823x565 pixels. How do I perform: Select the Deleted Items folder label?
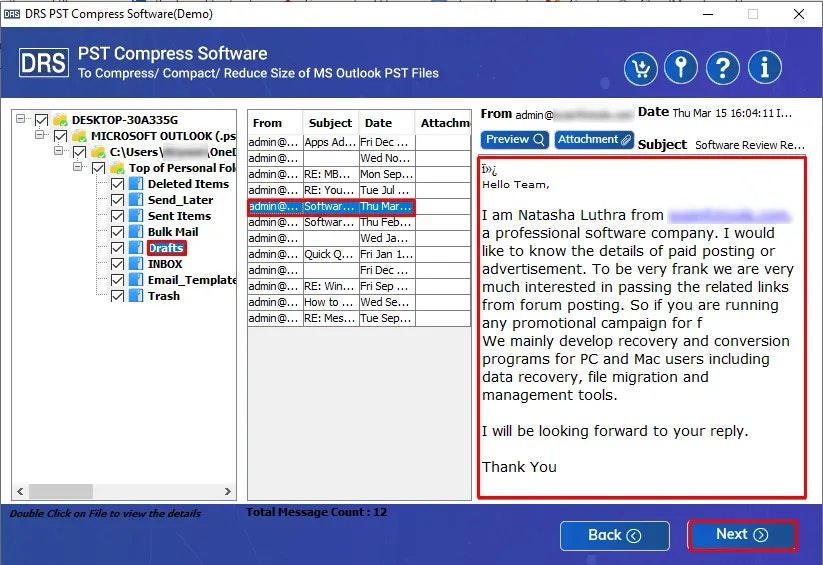[x=188, y=184]
